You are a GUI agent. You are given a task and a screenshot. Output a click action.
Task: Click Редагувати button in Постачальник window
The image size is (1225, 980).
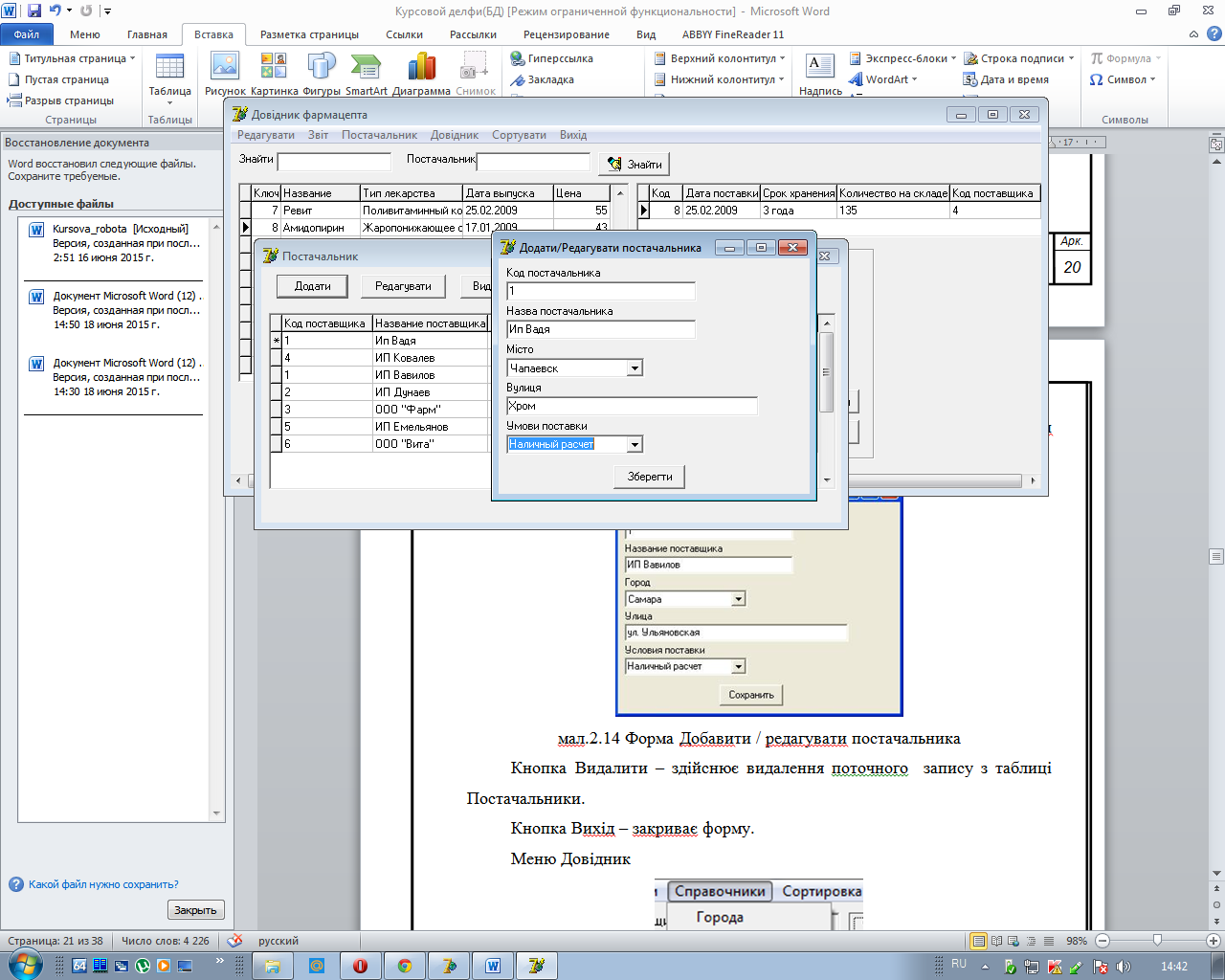pos(403,286)
